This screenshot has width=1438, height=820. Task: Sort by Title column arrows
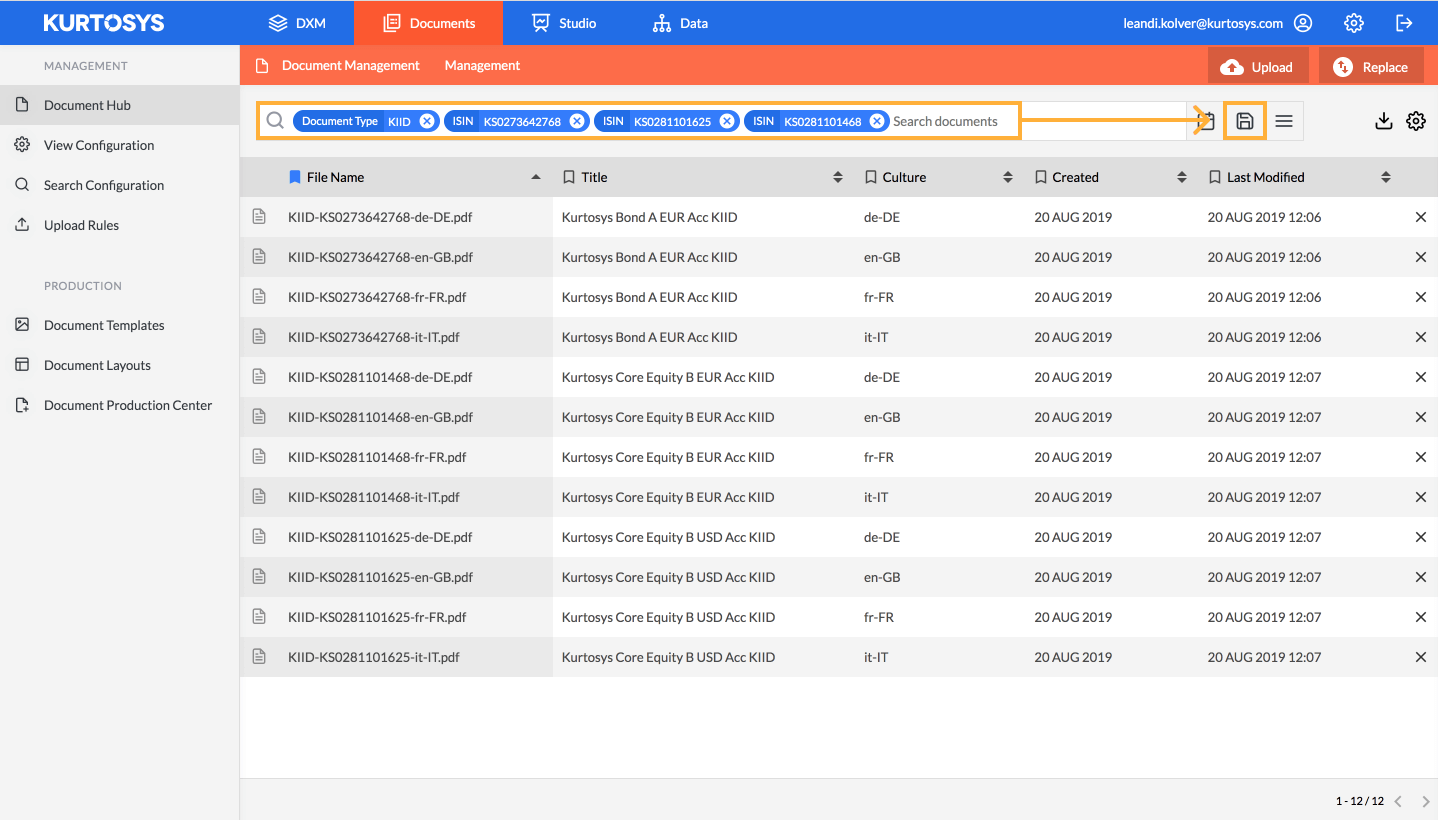[838, 177]
